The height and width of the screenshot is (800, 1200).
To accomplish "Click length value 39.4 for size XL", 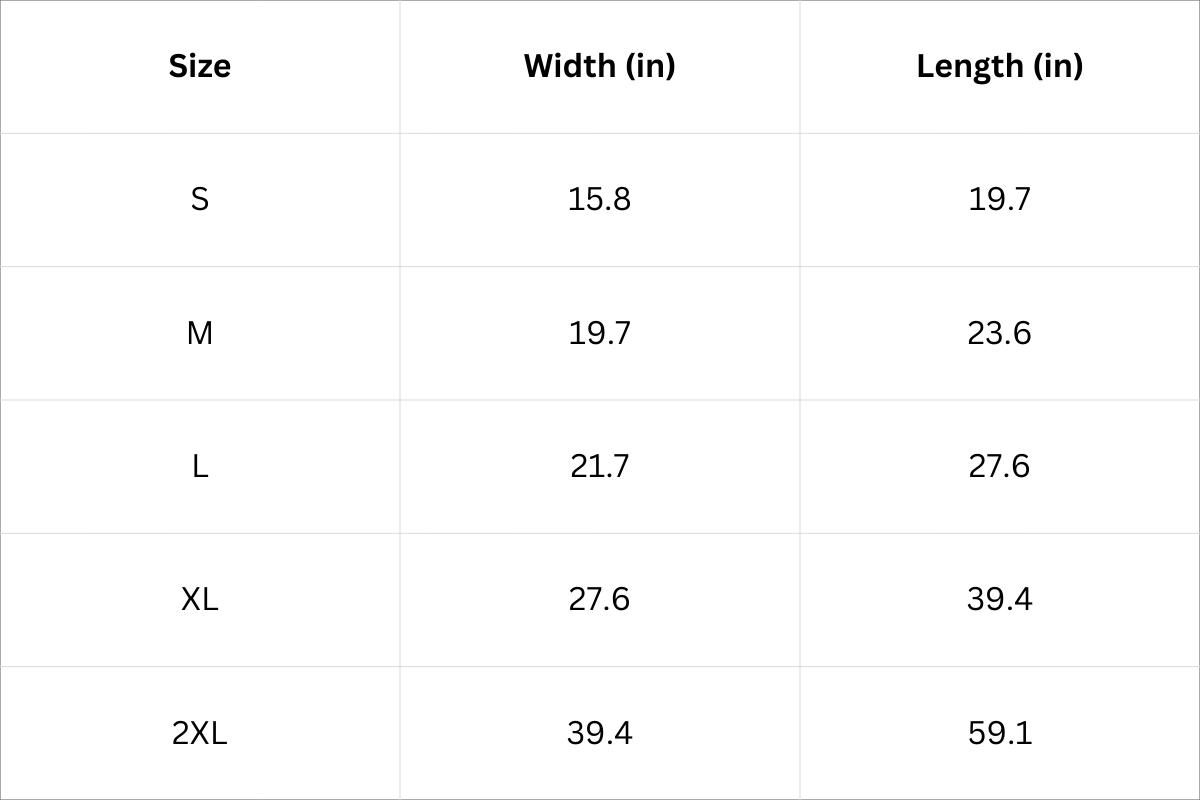I will [x=999, y=599].
